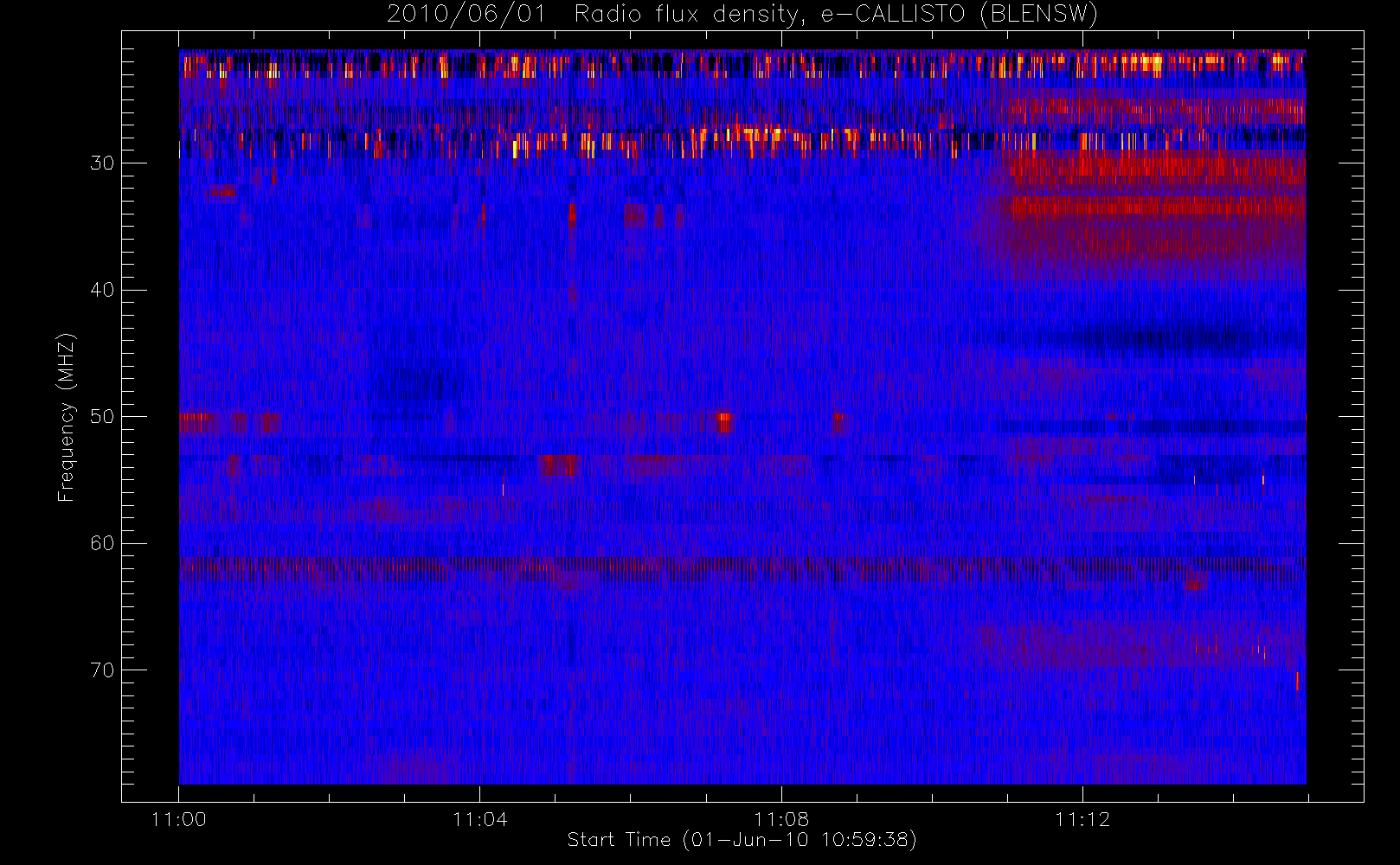
Task: Click the 'Start Time (01-Jun-10 10:59:38)' label
Action: (x=742, y=840)
